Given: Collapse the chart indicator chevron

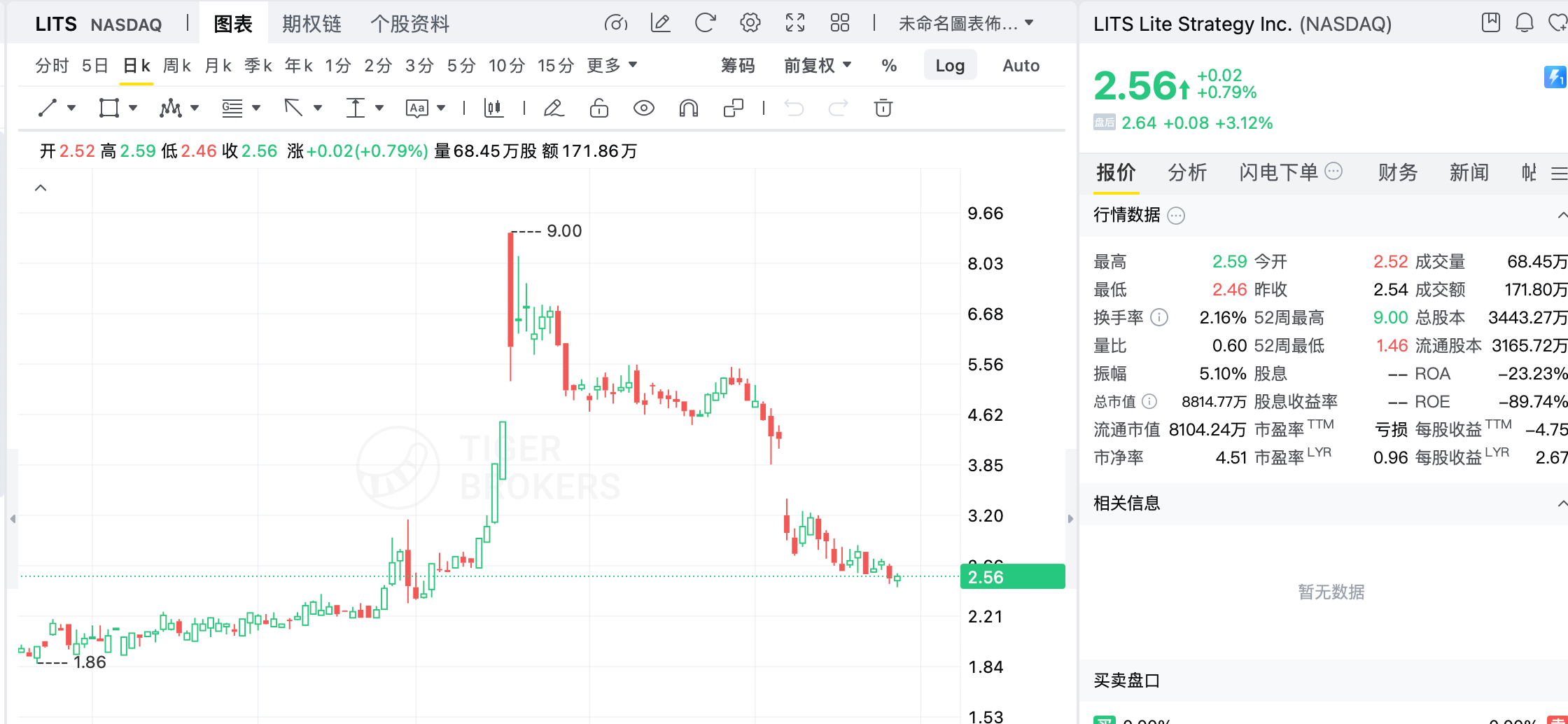Looking at the screenshot, I should click(41, 188).
